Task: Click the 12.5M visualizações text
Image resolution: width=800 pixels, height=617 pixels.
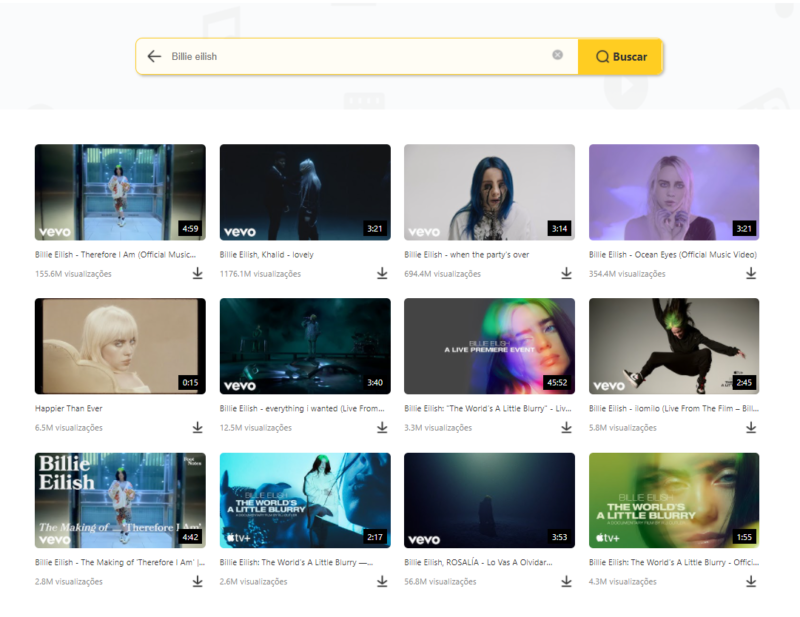Action: (x=256, y=428)
